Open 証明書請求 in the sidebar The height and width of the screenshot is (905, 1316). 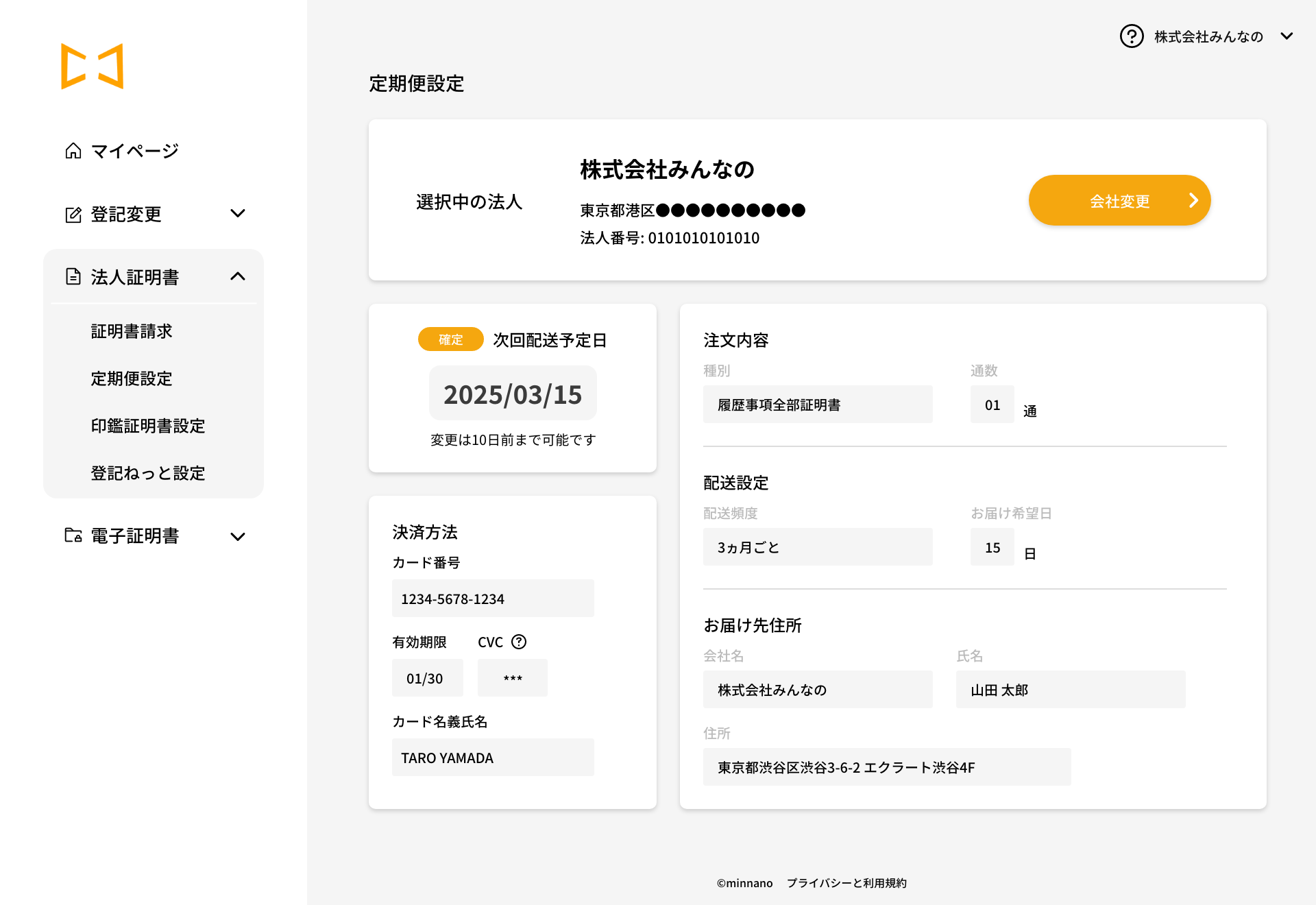(x=132, y=331)
